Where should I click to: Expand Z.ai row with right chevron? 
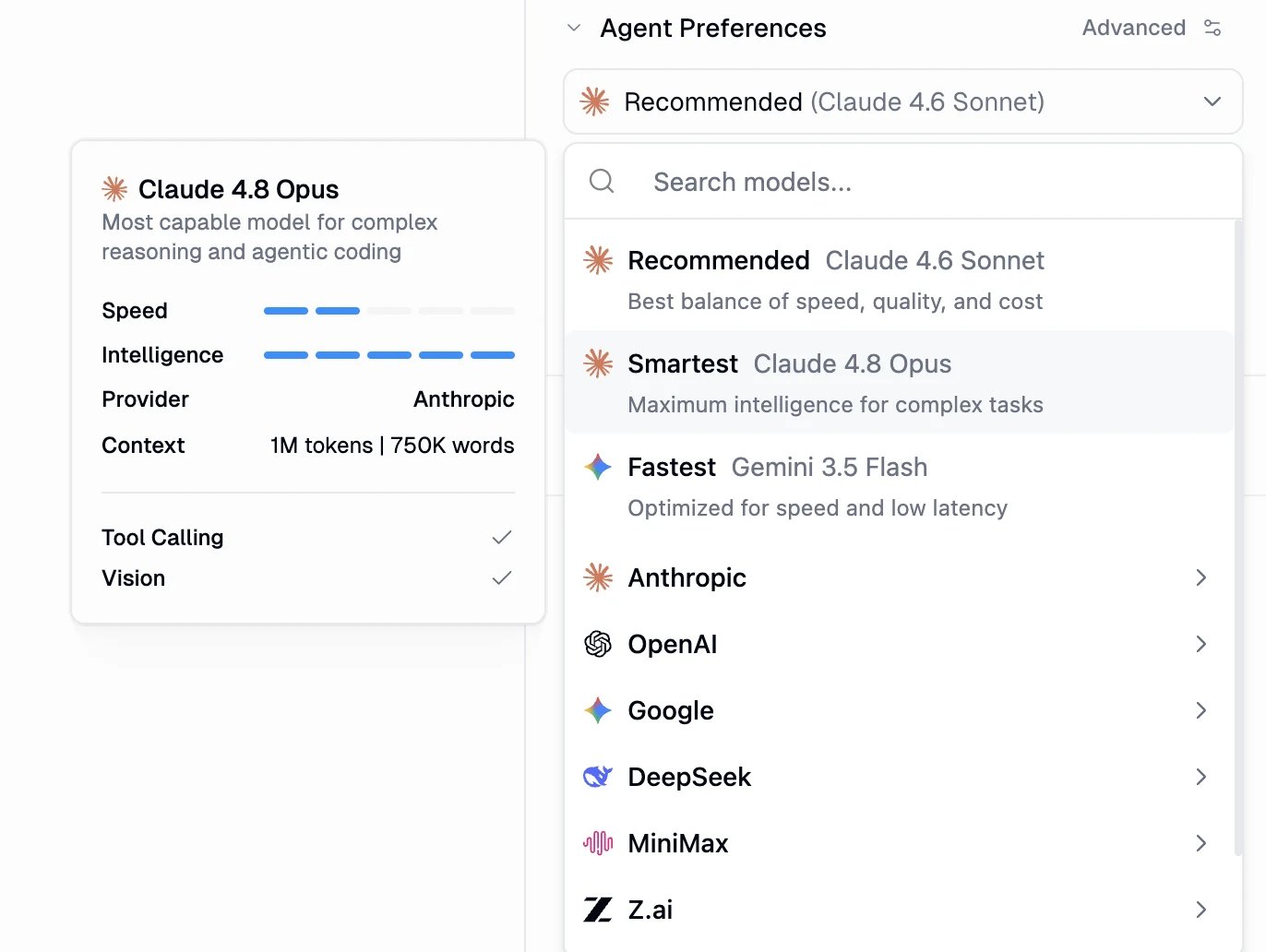(x=1201, y=910)
